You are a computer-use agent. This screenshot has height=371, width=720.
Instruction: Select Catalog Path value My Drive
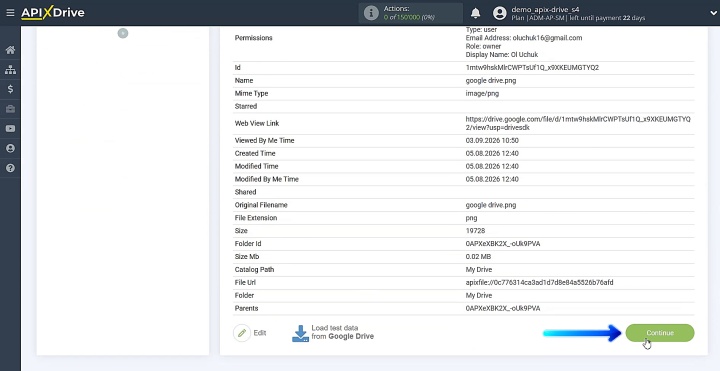coord(478,270)
